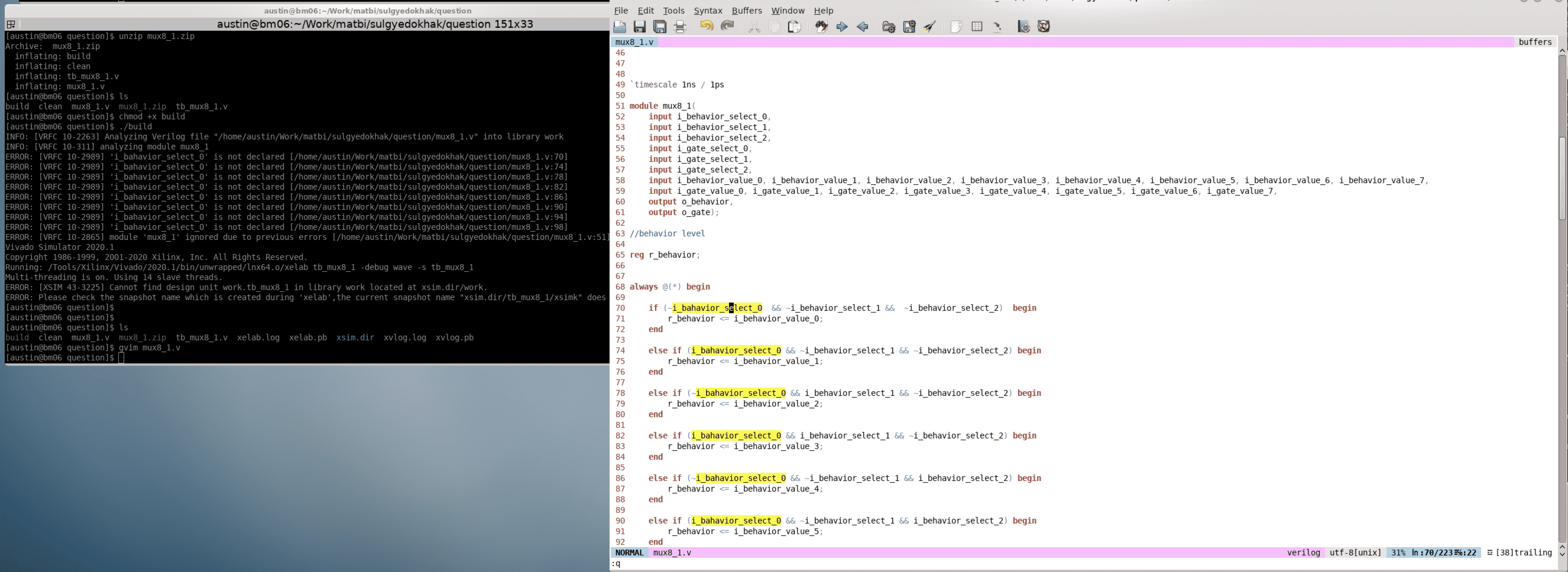Click the Open file toolbar icon
The image size is (1568, 572).
point(620,27)
